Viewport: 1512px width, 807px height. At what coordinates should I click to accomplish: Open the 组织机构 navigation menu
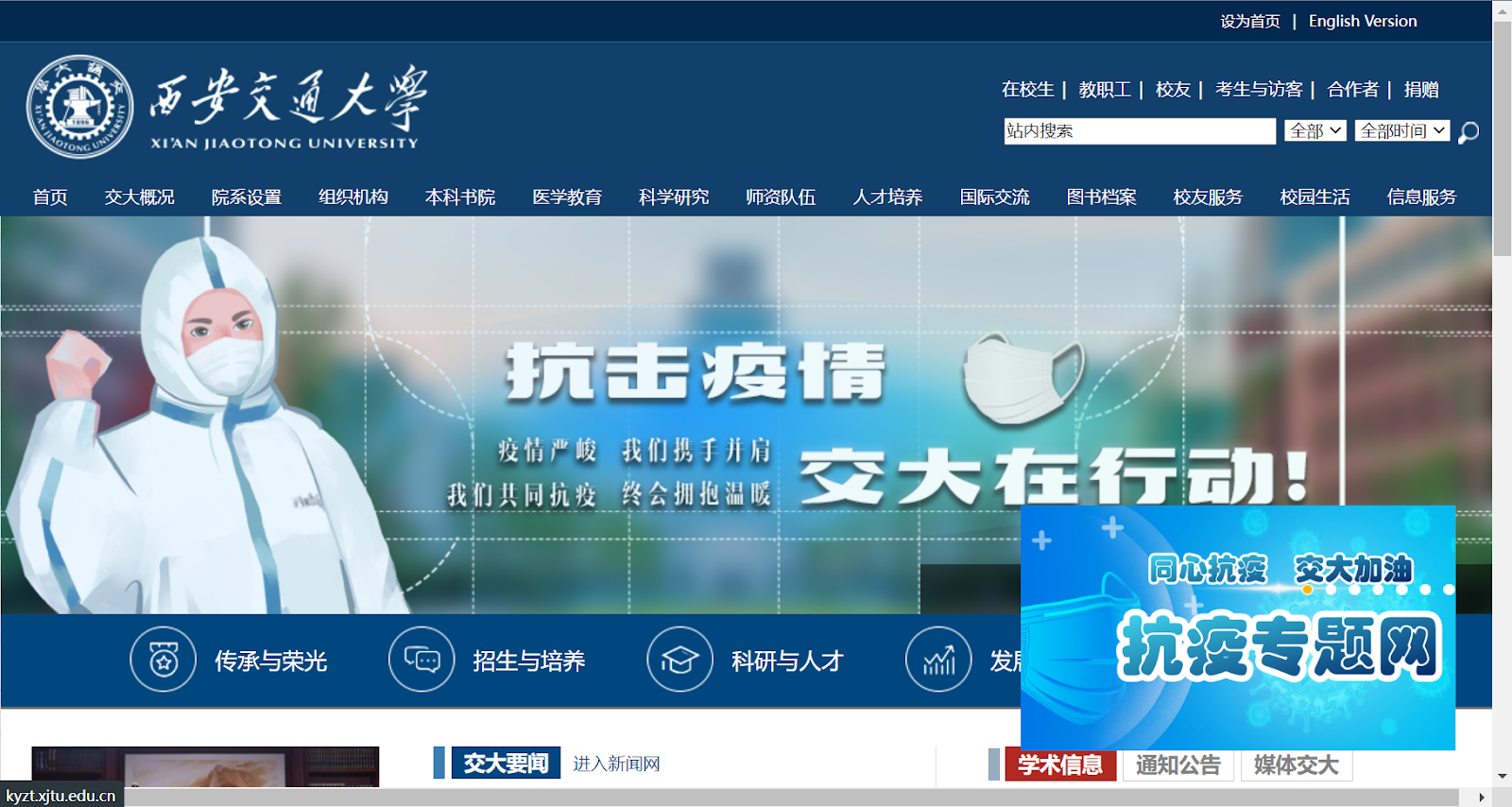(x=353, y=197)
